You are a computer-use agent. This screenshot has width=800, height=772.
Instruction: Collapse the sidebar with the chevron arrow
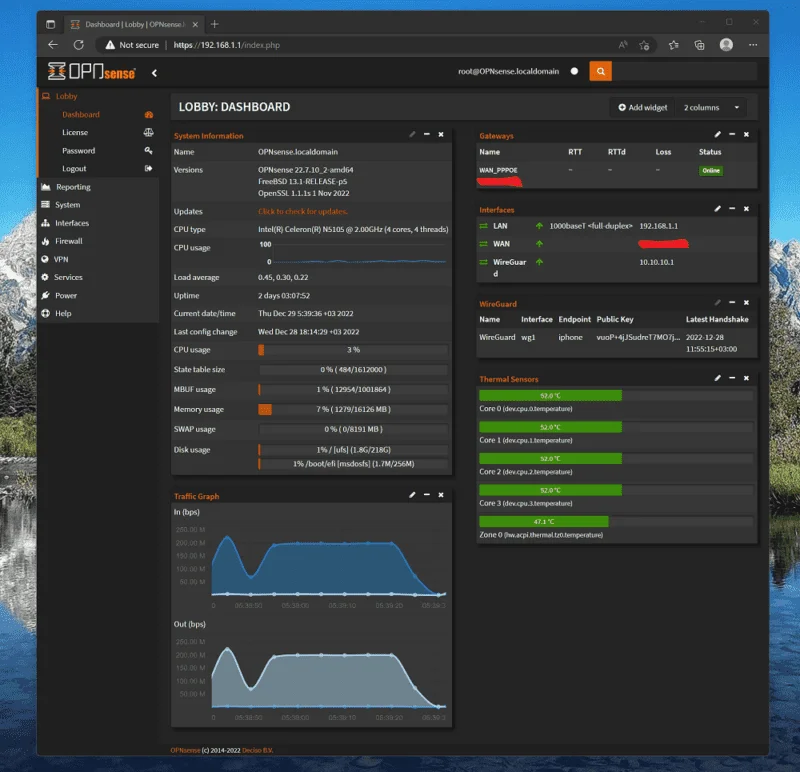pyautogui.click(x=154, y=73)
